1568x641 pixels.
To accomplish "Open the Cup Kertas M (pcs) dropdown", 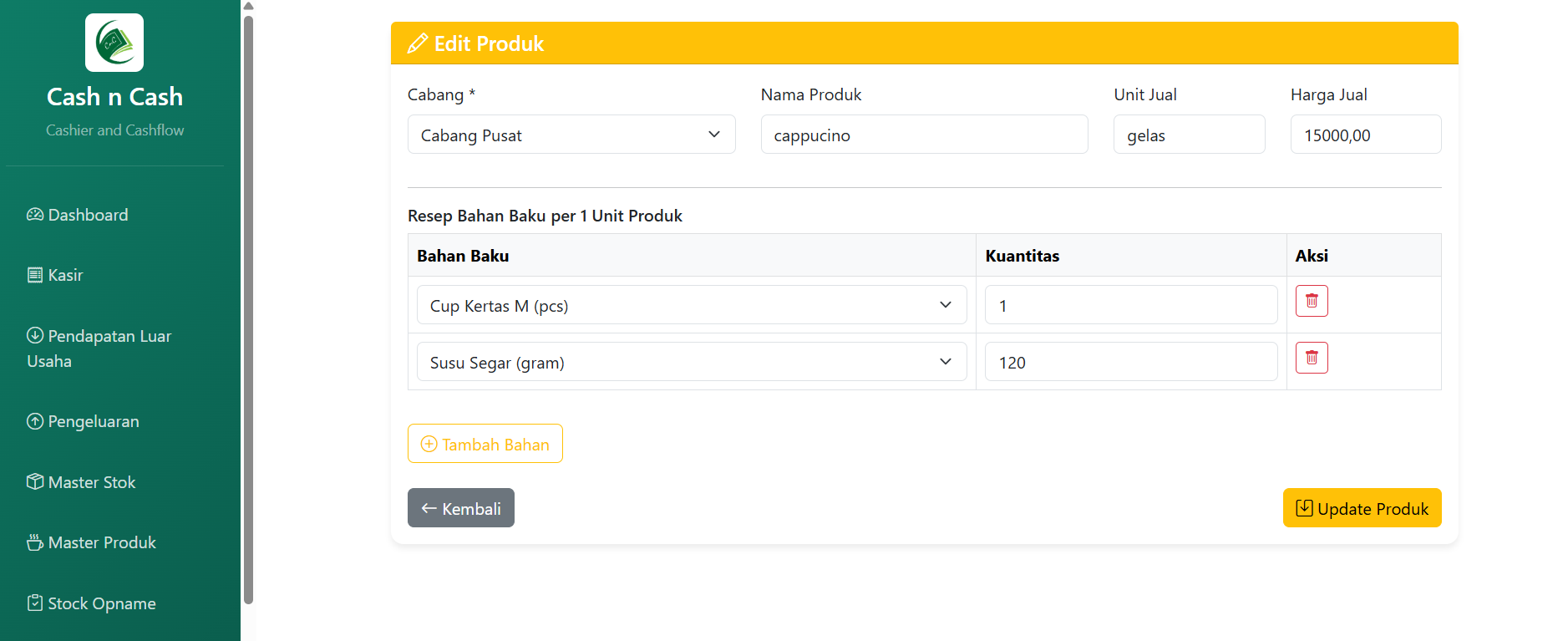I will [692, 305].
